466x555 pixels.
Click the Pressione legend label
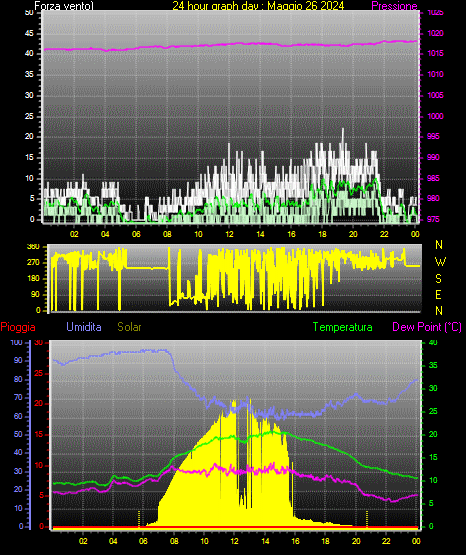point(394,6)
